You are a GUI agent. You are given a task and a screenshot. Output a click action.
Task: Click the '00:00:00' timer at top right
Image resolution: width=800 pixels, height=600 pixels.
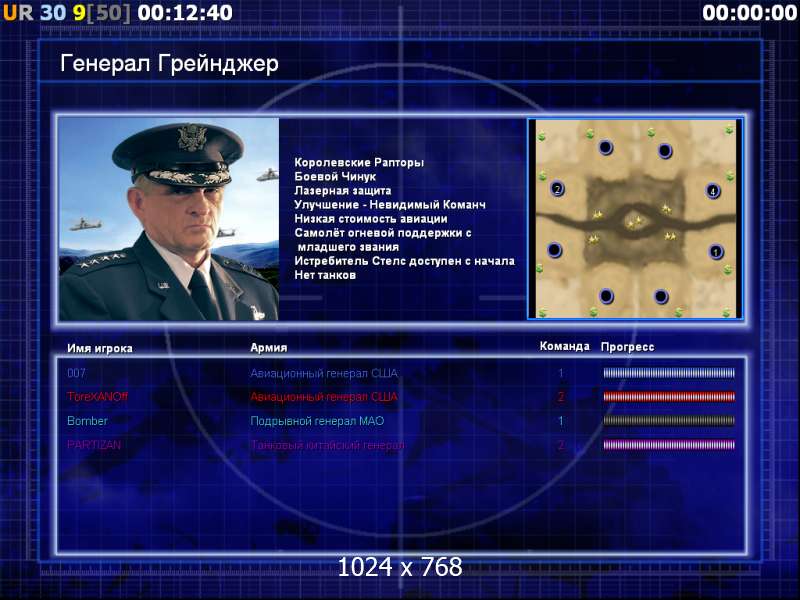pyautogui.click(x=749, y=13)
